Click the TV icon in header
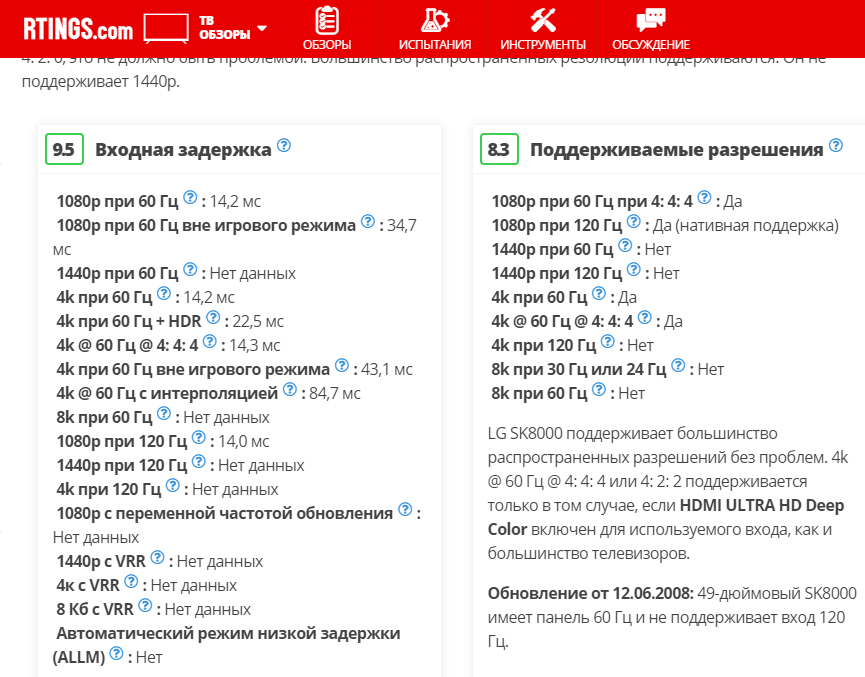This screenshot has width=865, height=677. [166, 28]
